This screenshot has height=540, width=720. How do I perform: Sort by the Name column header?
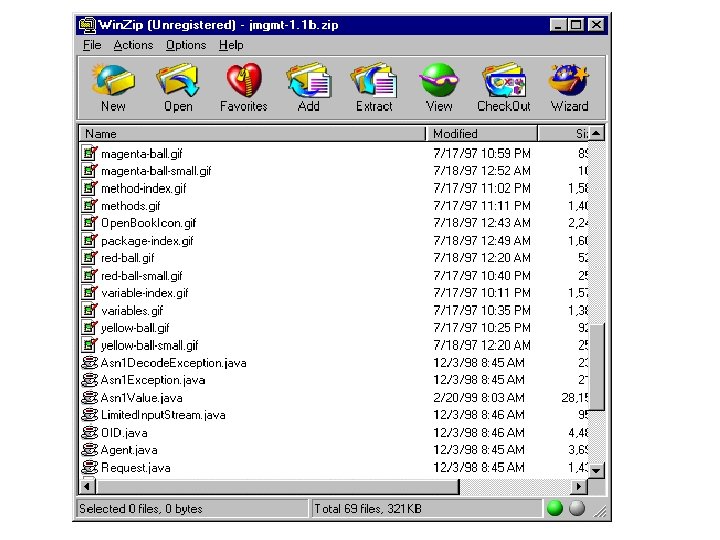(252, 134)
